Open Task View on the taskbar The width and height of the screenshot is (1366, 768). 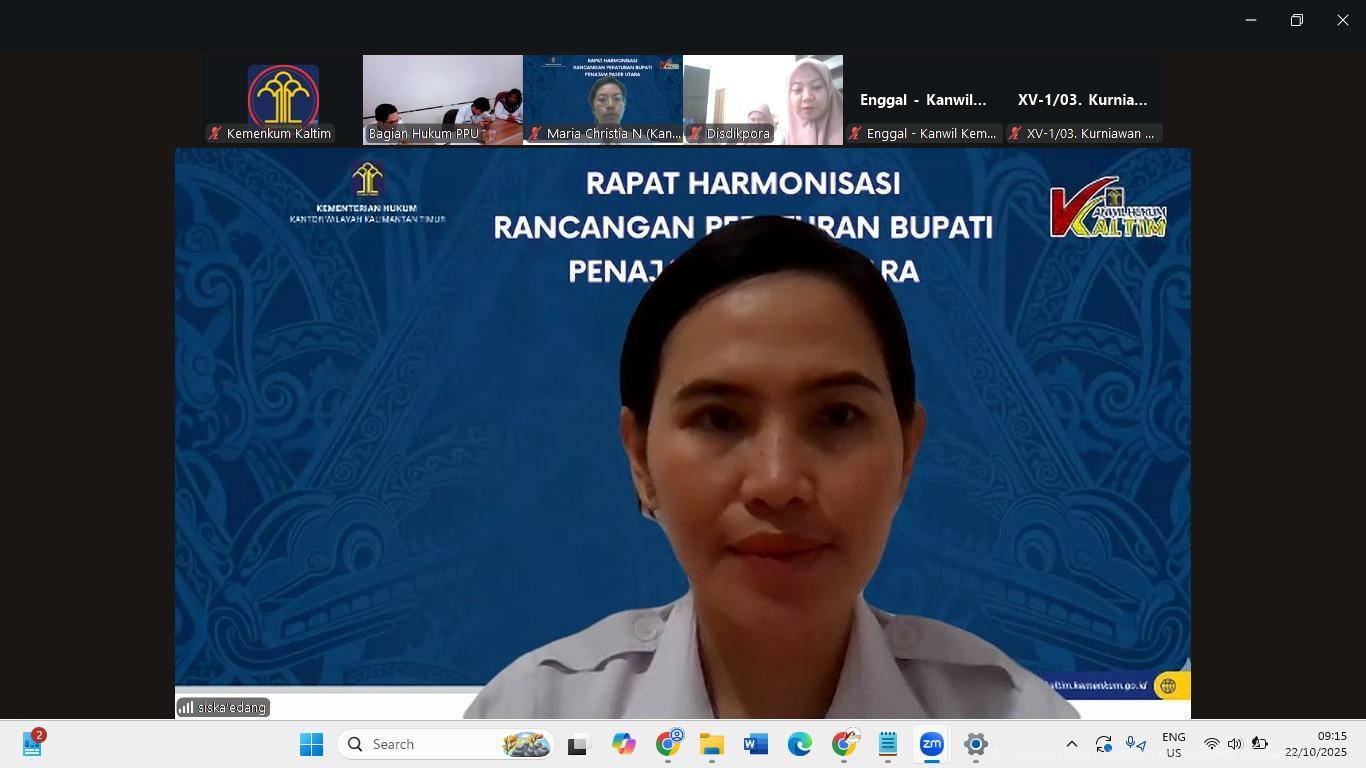pos(578,745)
